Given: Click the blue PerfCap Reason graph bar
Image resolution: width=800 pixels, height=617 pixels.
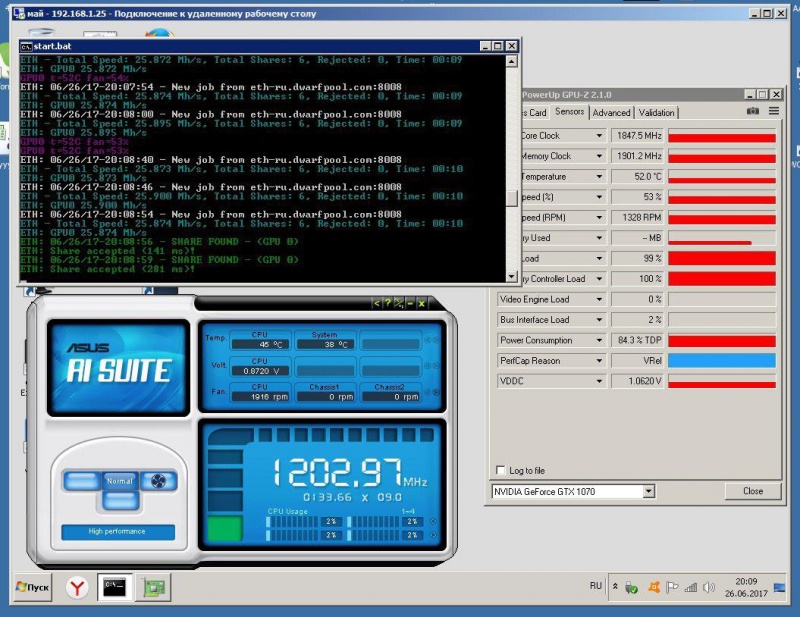Looking at the screenshot, I should click(722, 360).
